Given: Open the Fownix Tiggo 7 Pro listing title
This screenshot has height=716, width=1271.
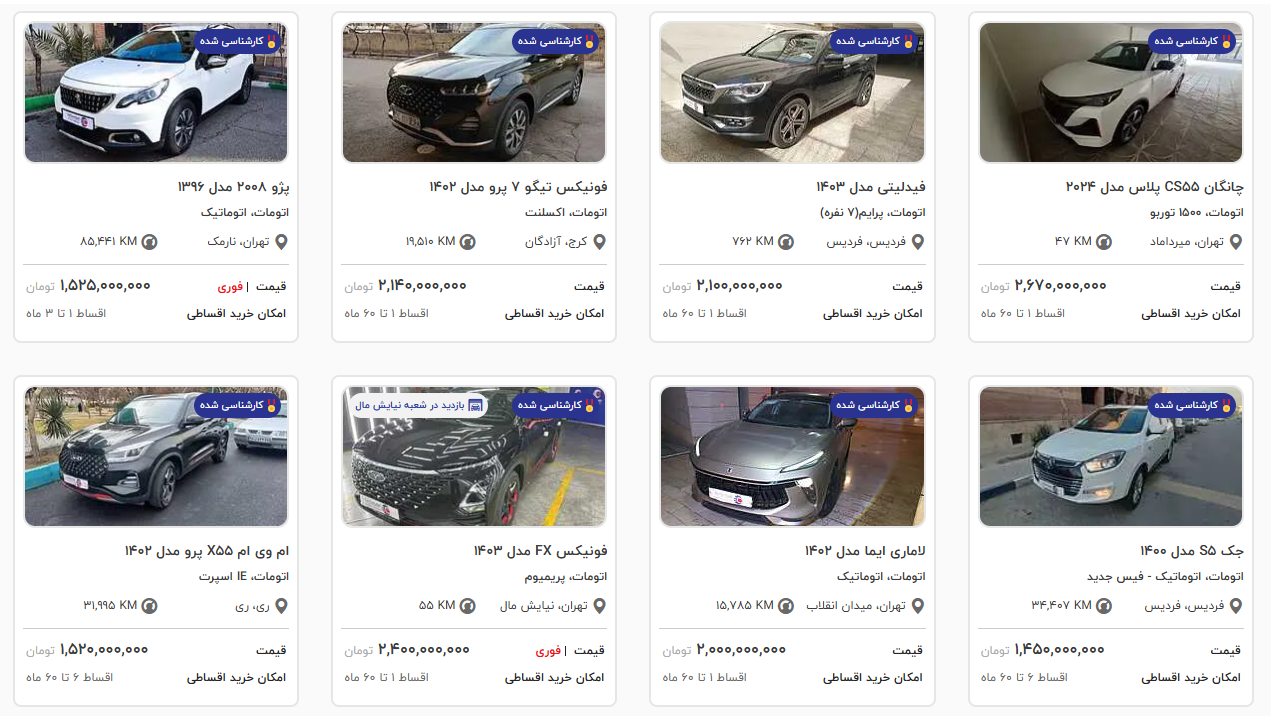Looking at the screenshot, I should pyautogui.click(x=518, y=187).
